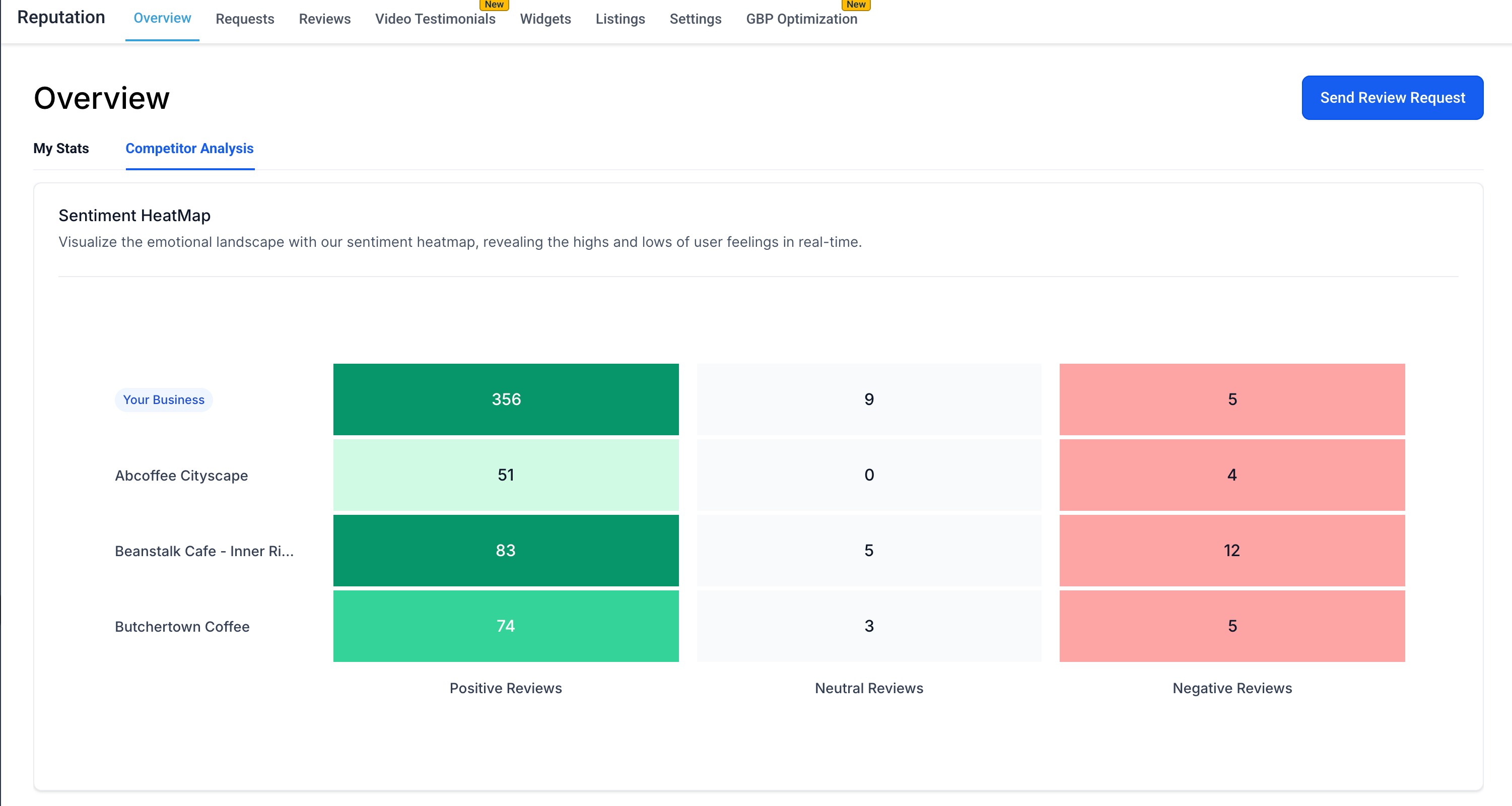Open Video Testimonials tab
The width and height of the screenshot is (1512, 806).
(435, 19)
